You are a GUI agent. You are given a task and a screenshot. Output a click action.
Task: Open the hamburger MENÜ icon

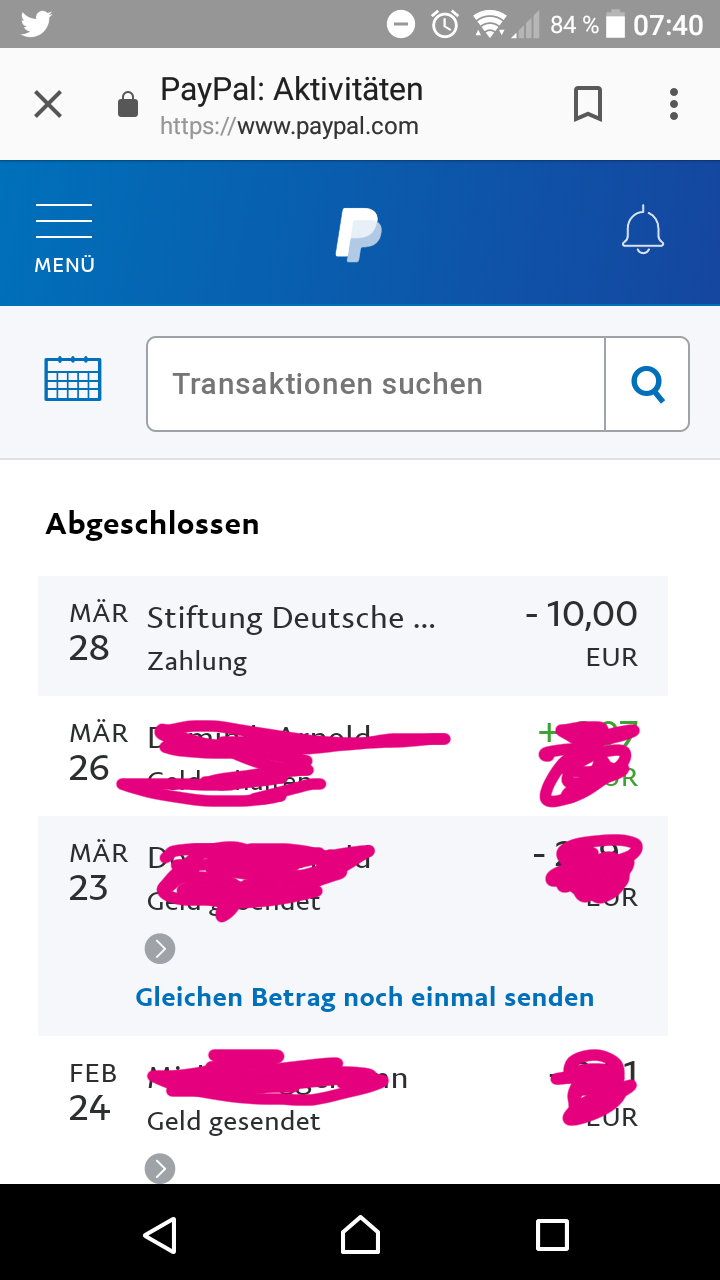tap(64, 238)
